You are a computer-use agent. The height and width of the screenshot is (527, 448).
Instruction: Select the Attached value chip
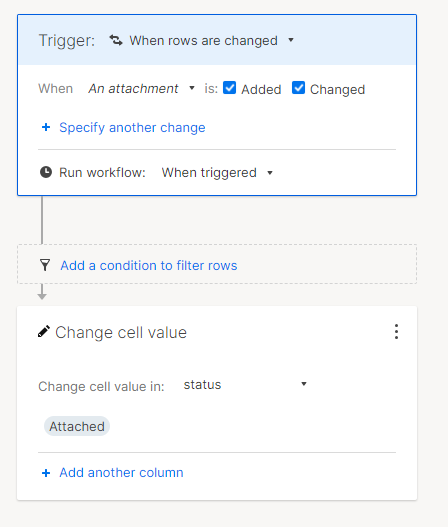pyautogui.click(x=77, y=426)
